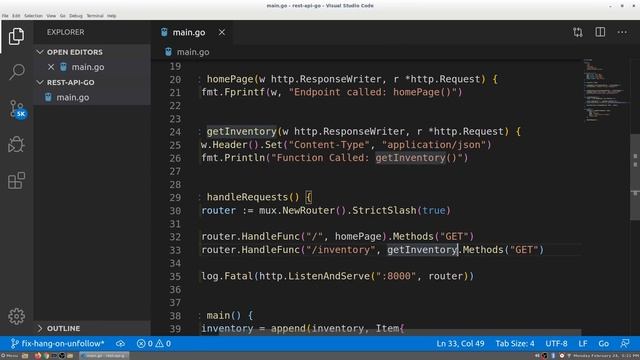The height and width of the screenshot is (360, 640).
Task: Open the Extensions view icon
Action: tap(16, 180)
